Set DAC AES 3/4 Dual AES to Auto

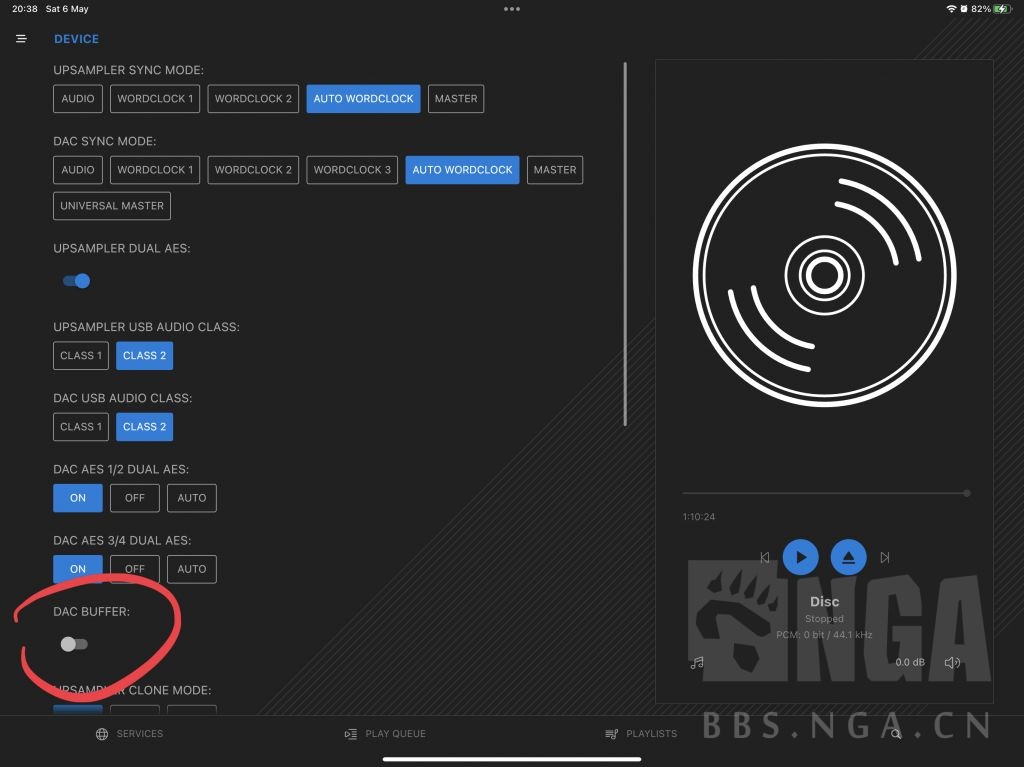(x=191, y=568)
